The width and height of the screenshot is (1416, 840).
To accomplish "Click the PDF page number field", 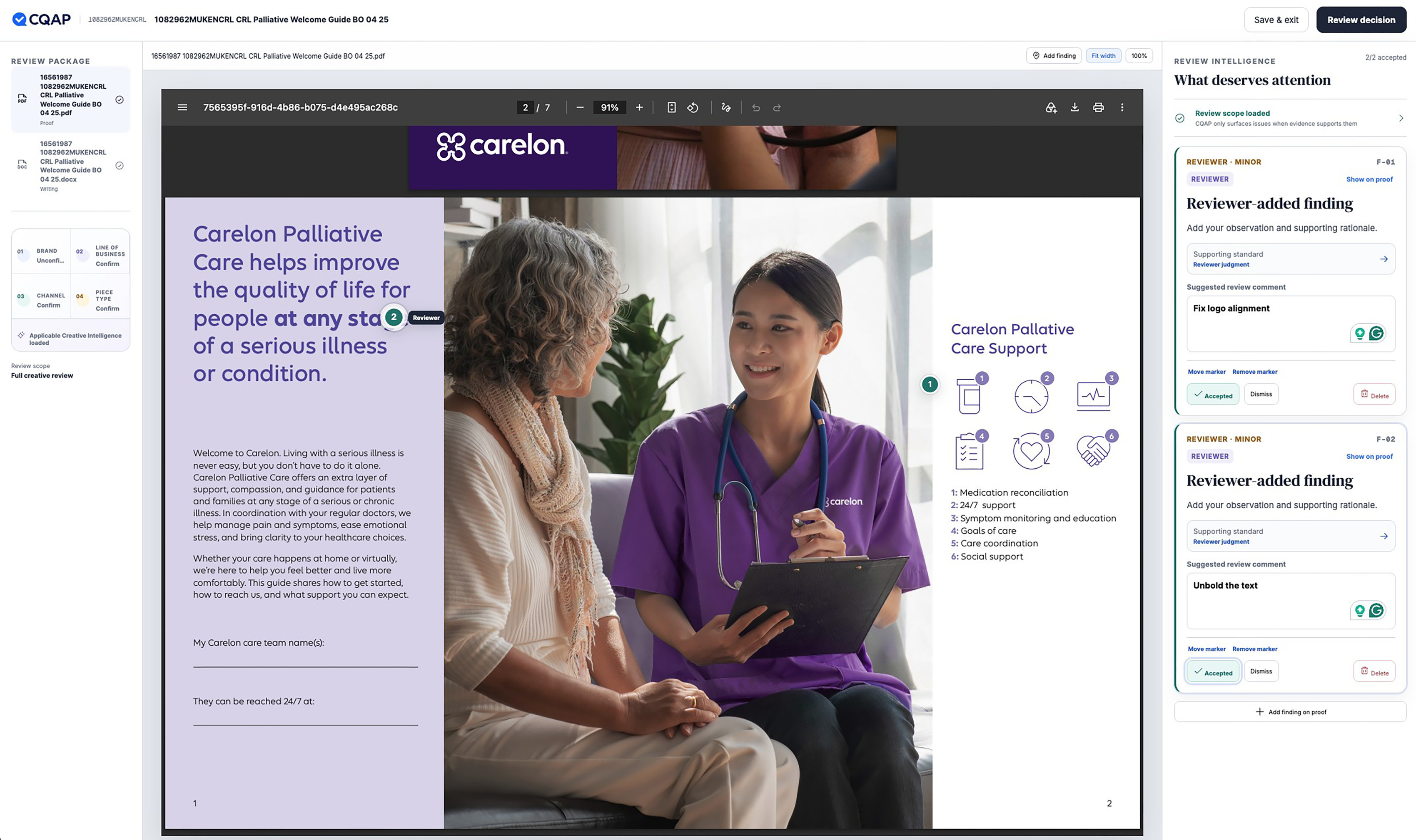I will (x=525, y=107).
